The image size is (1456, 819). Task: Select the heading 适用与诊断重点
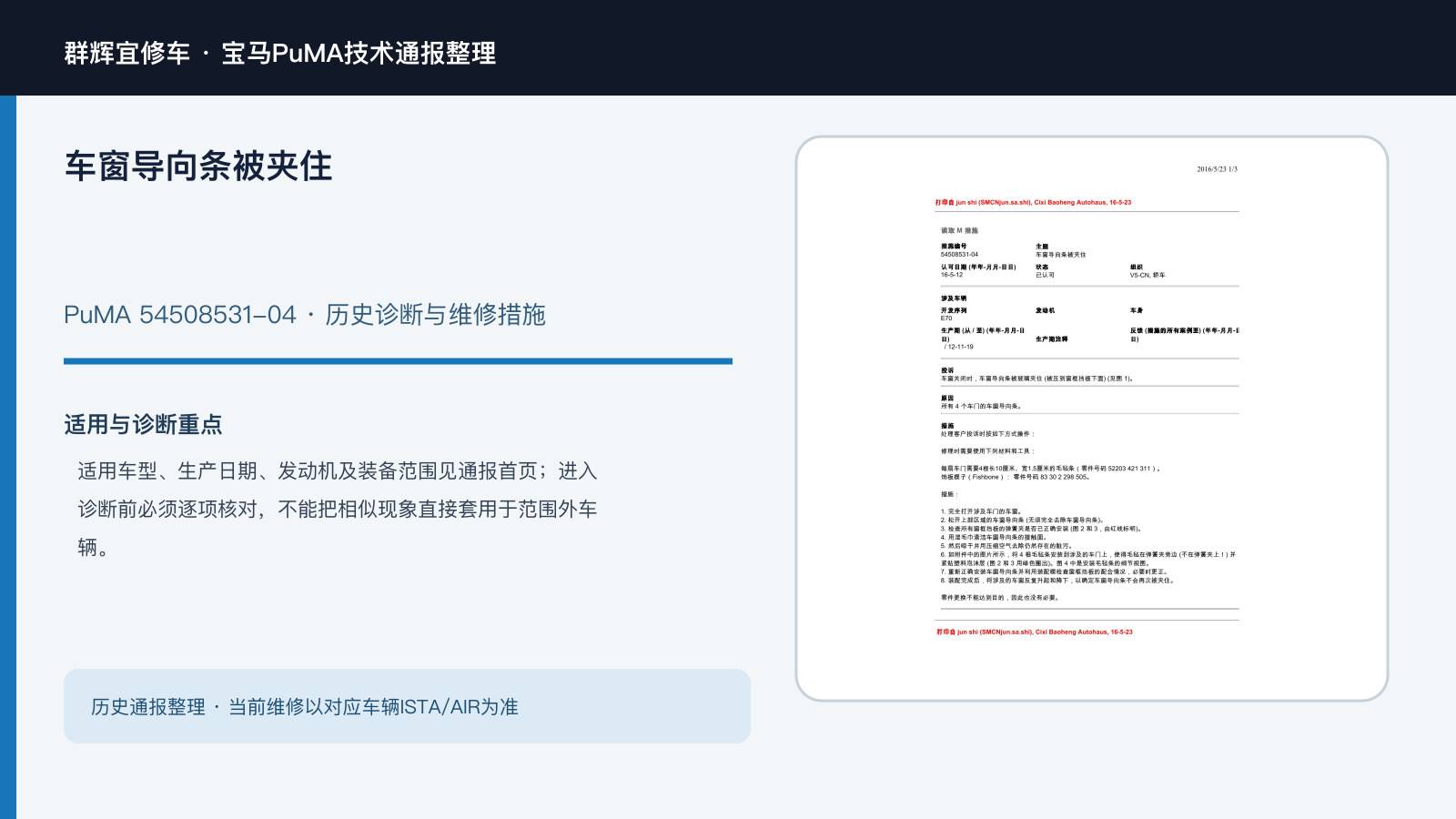[143, 424]
